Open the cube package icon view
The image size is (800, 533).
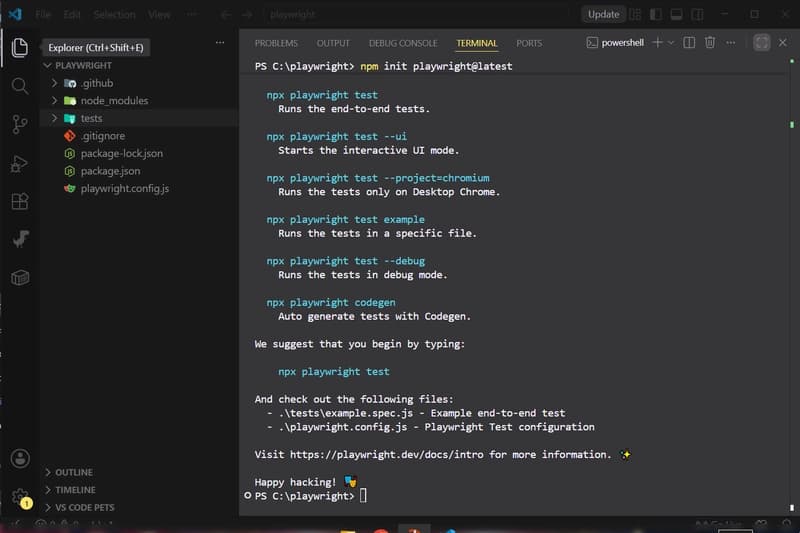[20, 277]
